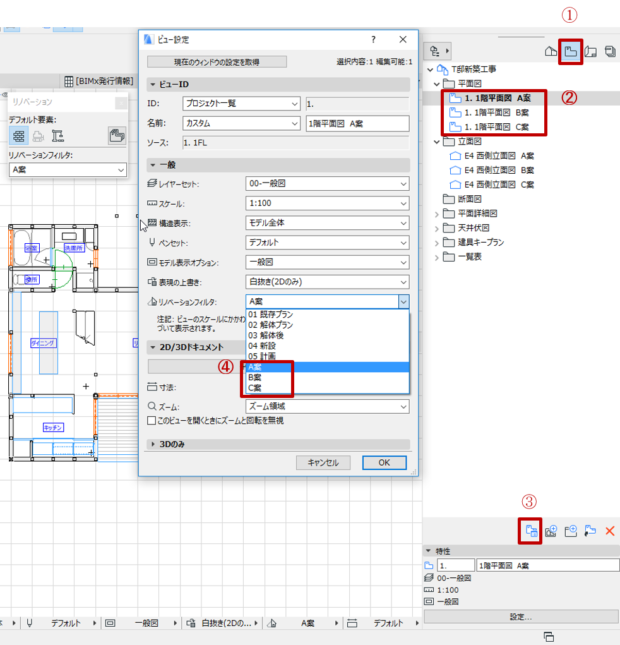Click the graphic override icon in status bar
Image resolution: width=620 pixels, height=645 pixels.
point(190,623)
